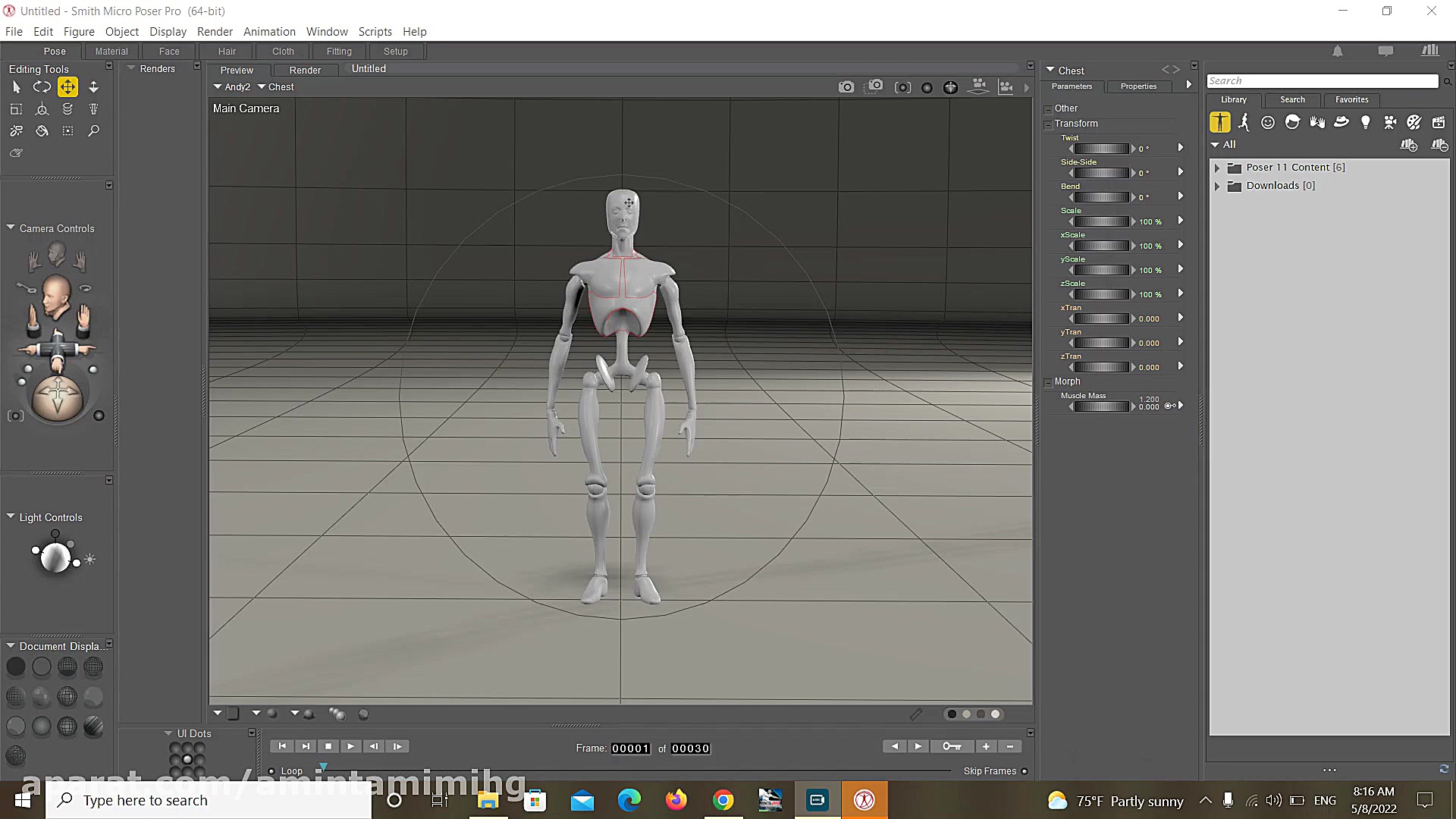The width and height of the screenshot is (1456, 819).
Task: Collapse the Morph parameter group
Action: pyautogui.click(x=1048, y=382)
